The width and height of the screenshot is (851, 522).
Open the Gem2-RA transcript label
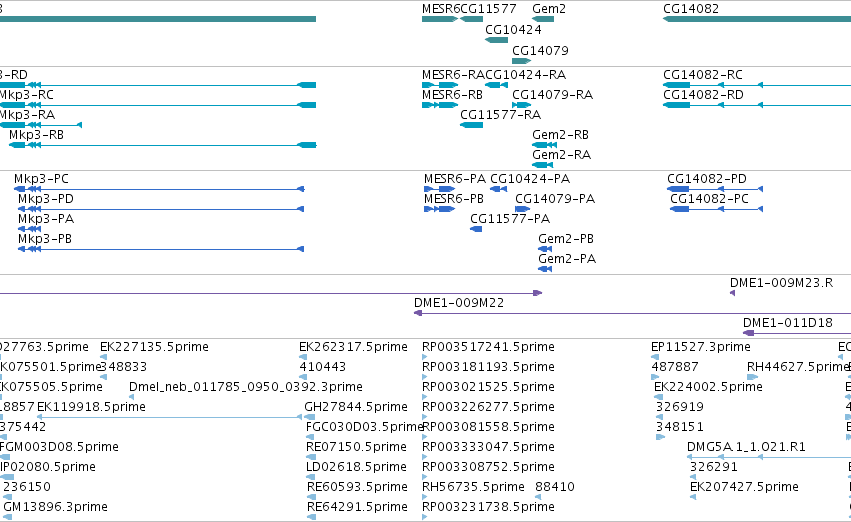tap(562, 155)
